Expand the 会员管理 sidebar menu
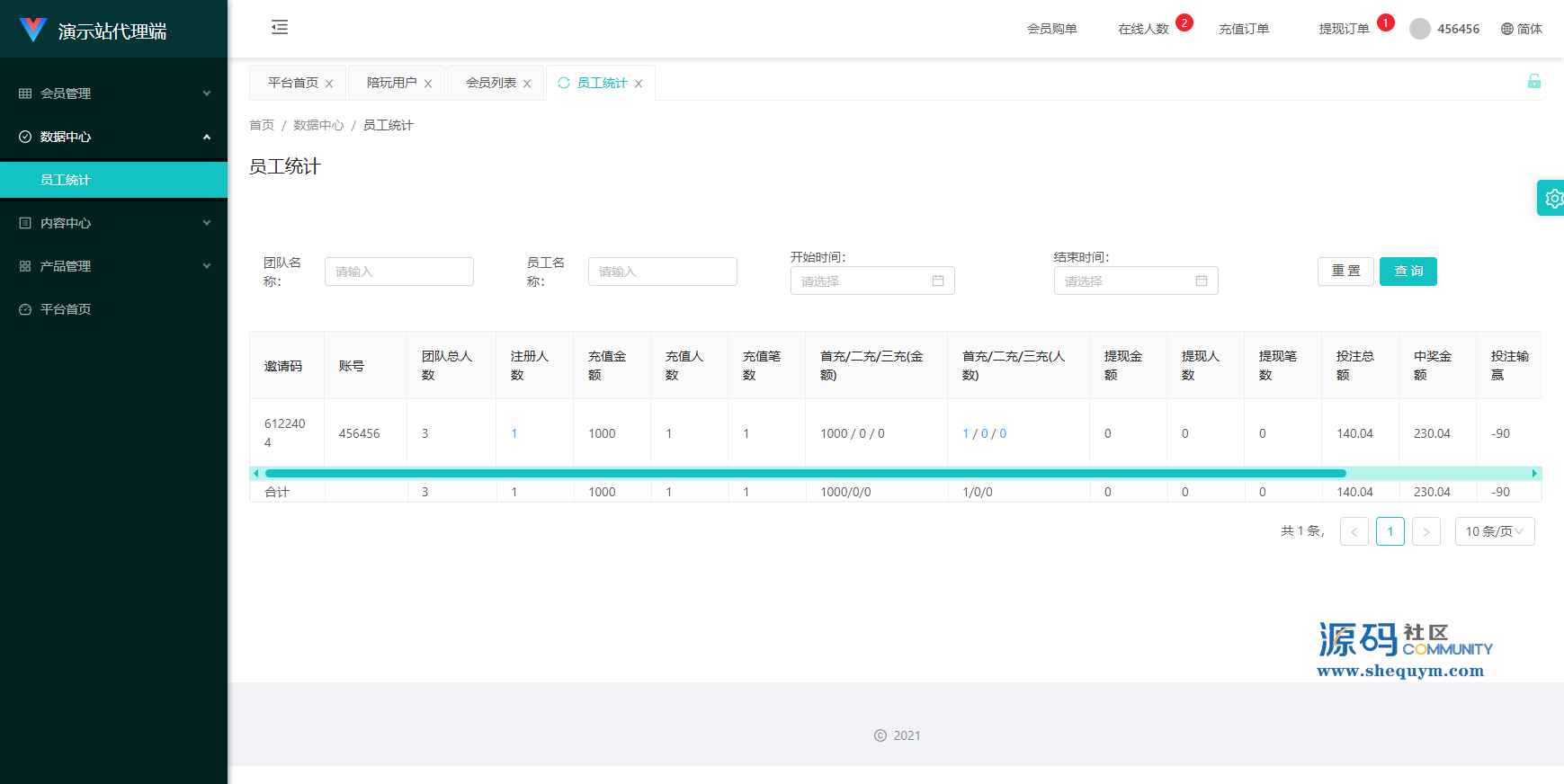 [x=114, y=94]
